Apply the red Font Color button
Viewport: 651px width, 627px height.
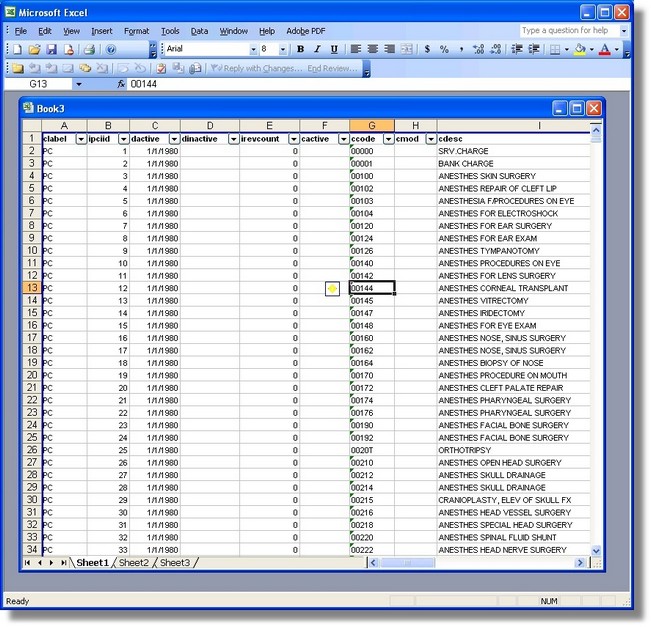click(605, 49)
